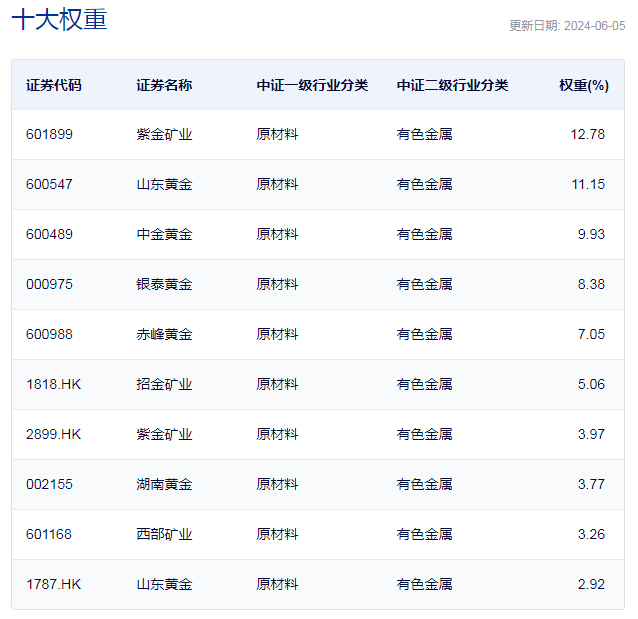Viewport: 638px width, 619px height.
Task: Sort by the 证券代码 column header
Action: 54,85
